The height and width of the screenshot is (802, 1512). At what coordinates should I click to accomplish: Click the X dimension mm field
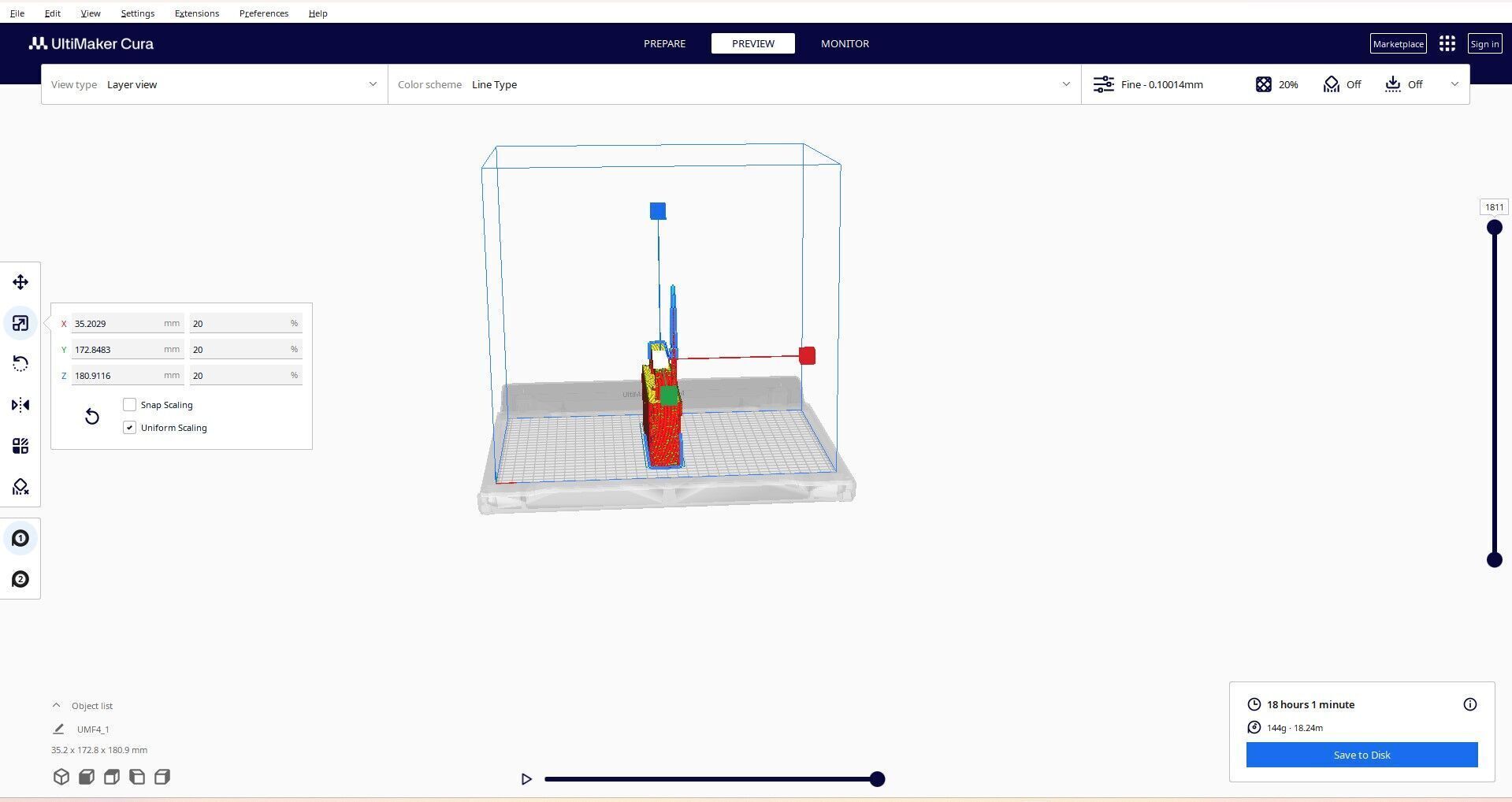click(x=128, y=323)
